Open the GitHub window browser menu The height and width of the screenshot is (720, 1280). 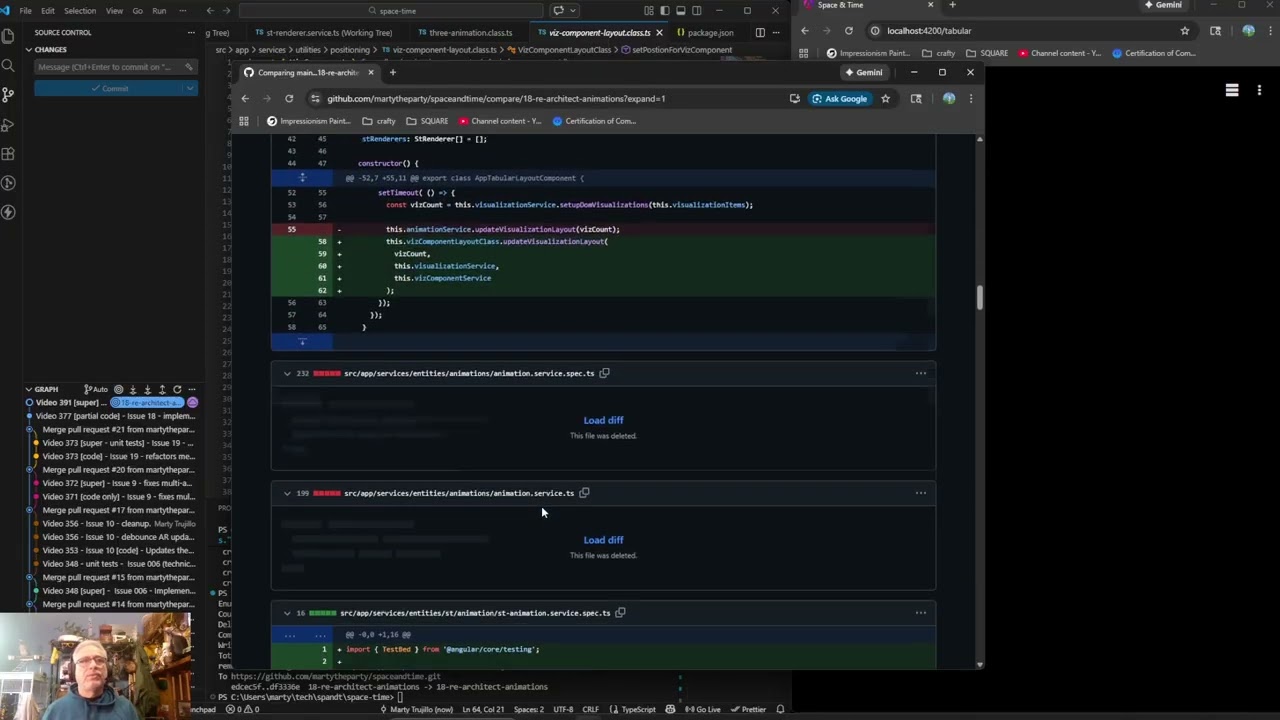[x=970, y=98]
